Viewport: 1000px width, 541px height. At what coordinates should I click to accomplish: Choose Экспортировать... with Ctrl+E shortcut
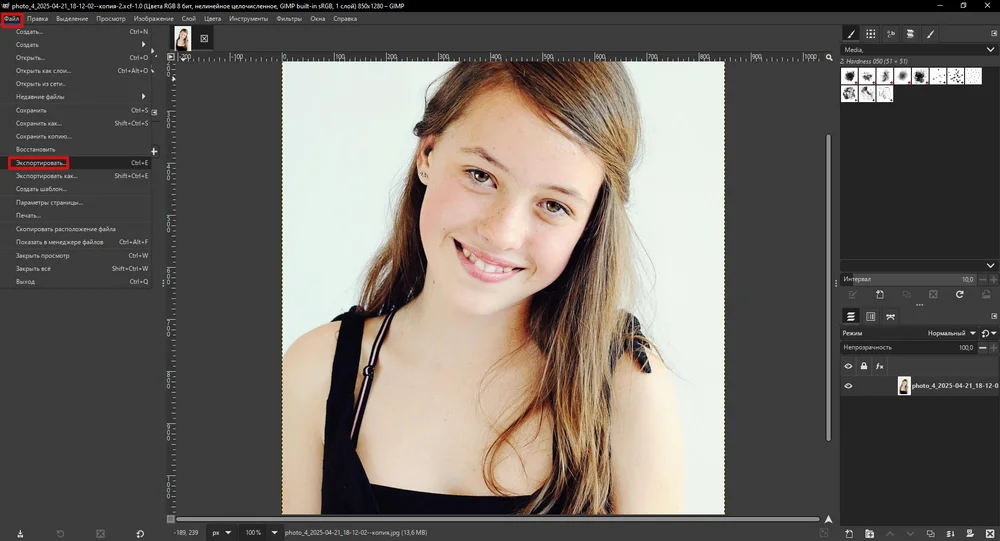76,163
